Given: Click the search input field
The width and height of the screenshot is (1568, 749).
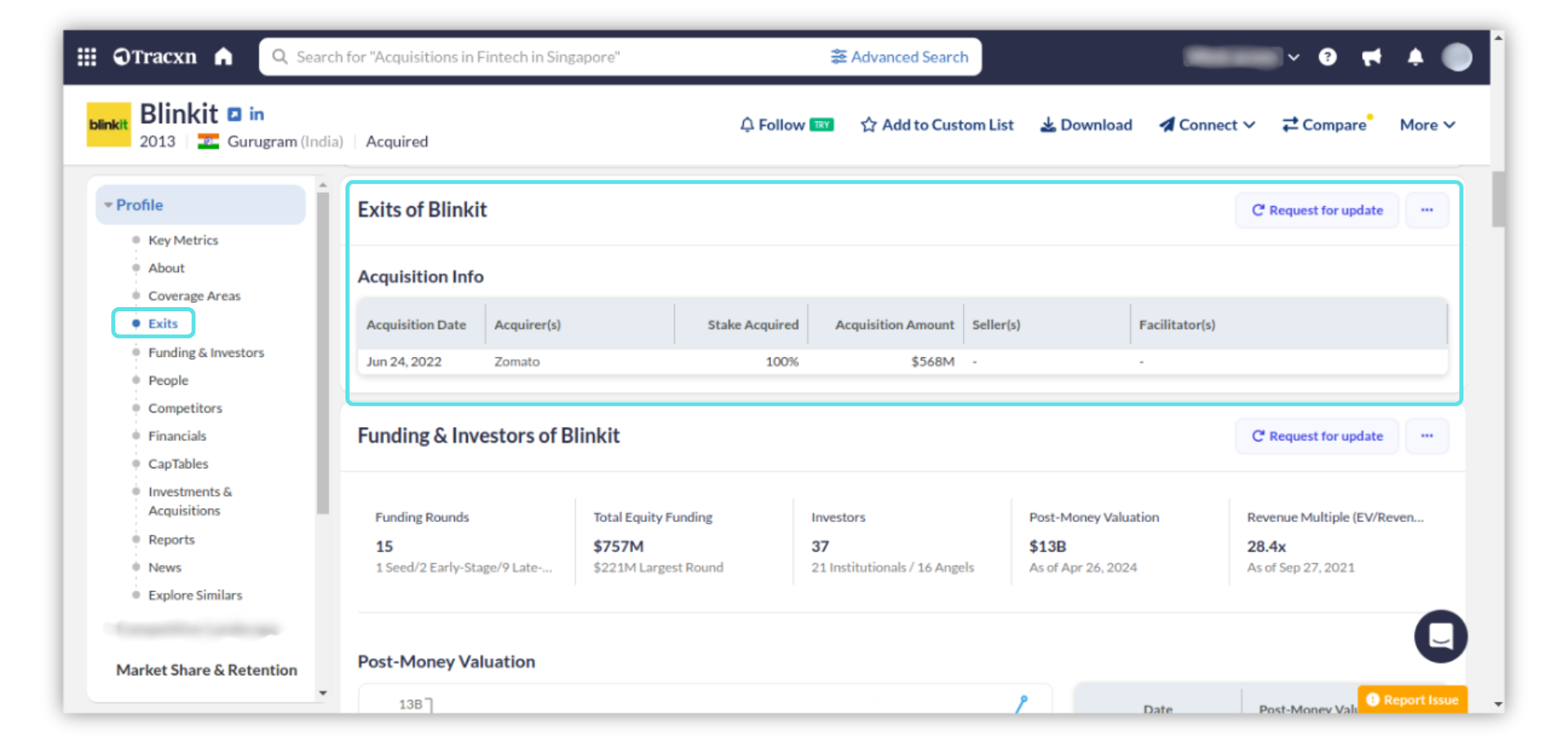Looking at the screenshot, I should [x=539, y=56].
